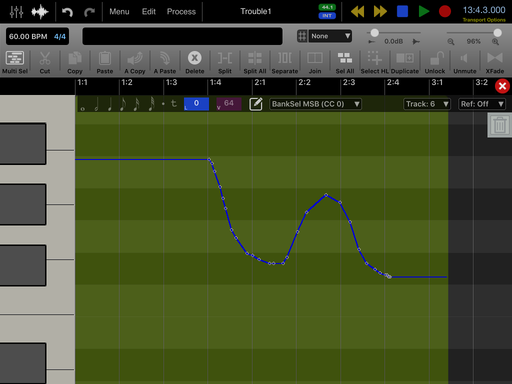Viewport: 512px width, 384px height.
Task: Open the Edit menu
Action: [149, 12]
